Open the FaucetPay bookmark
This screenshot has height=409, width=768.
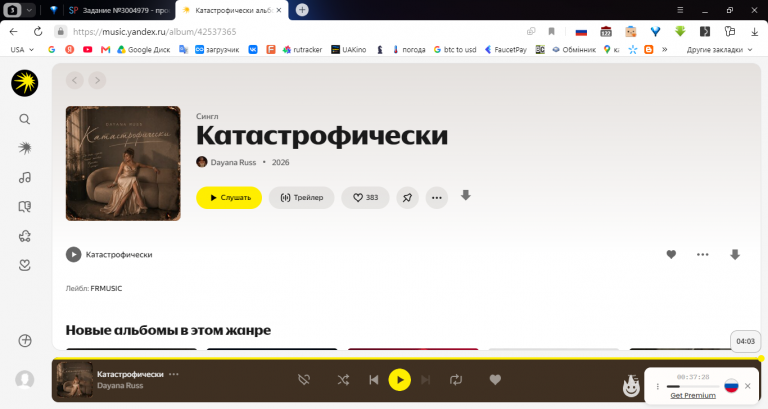point(505,49)
